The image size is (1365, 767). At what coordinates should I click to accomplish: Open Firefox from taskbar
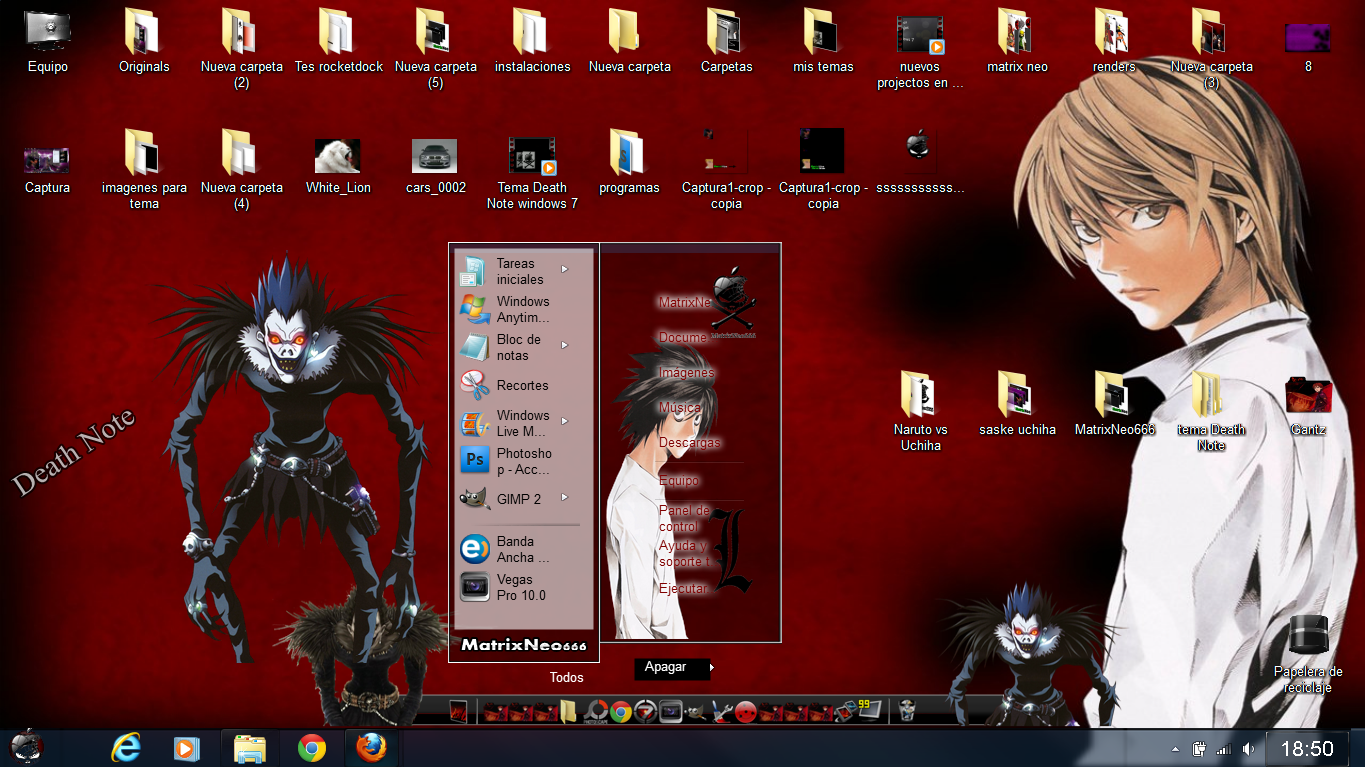371,748
